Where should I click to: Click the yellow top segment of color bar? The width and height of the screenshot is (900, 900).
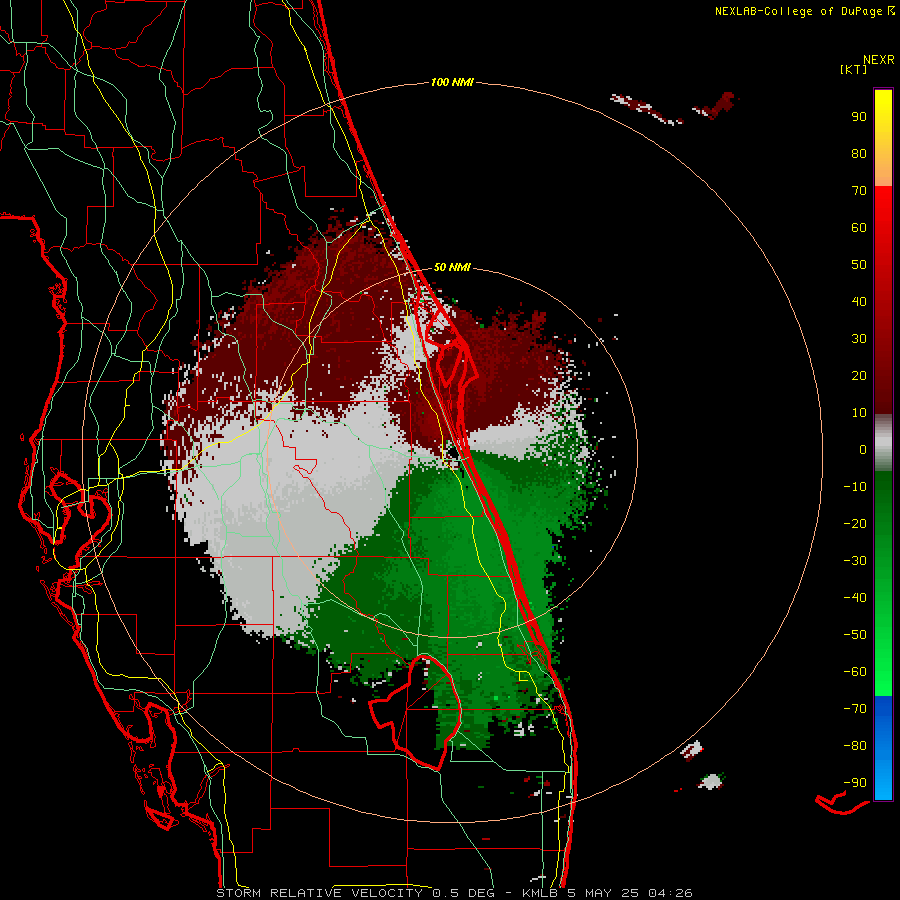tap(883, 138)
